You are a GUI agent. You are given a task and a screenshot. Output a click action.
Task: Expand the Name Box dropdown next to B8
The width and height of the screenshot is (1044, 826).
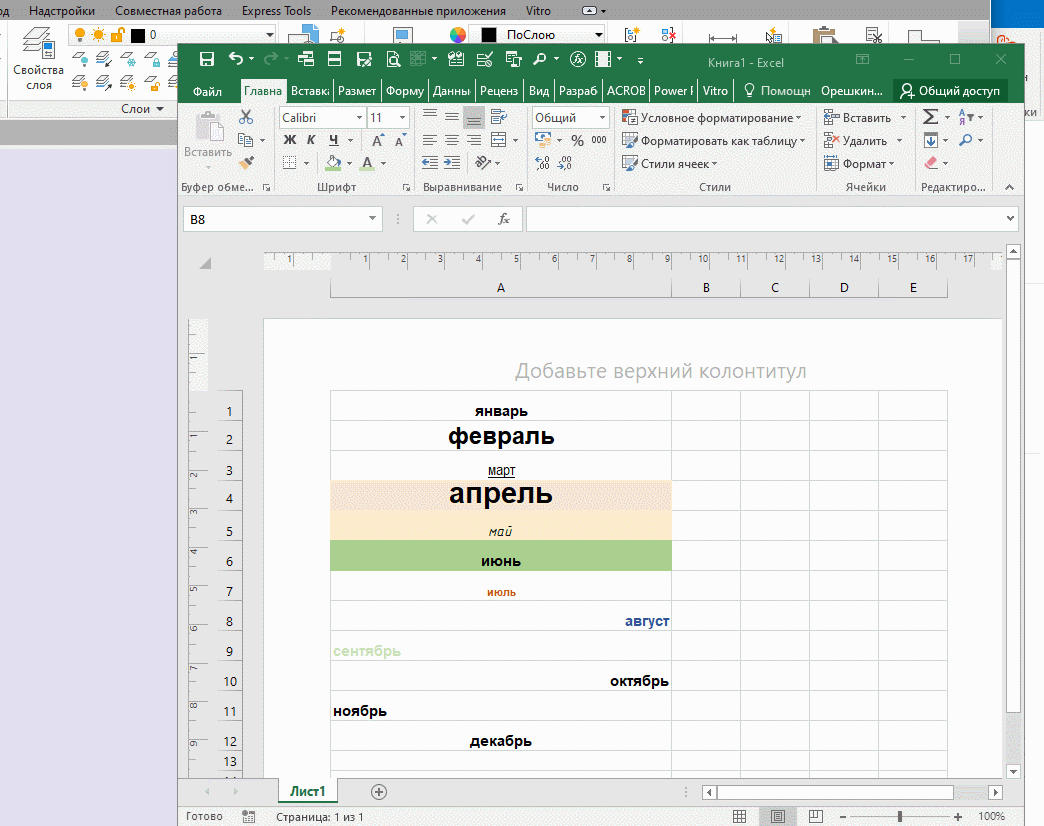click(372, 218)
